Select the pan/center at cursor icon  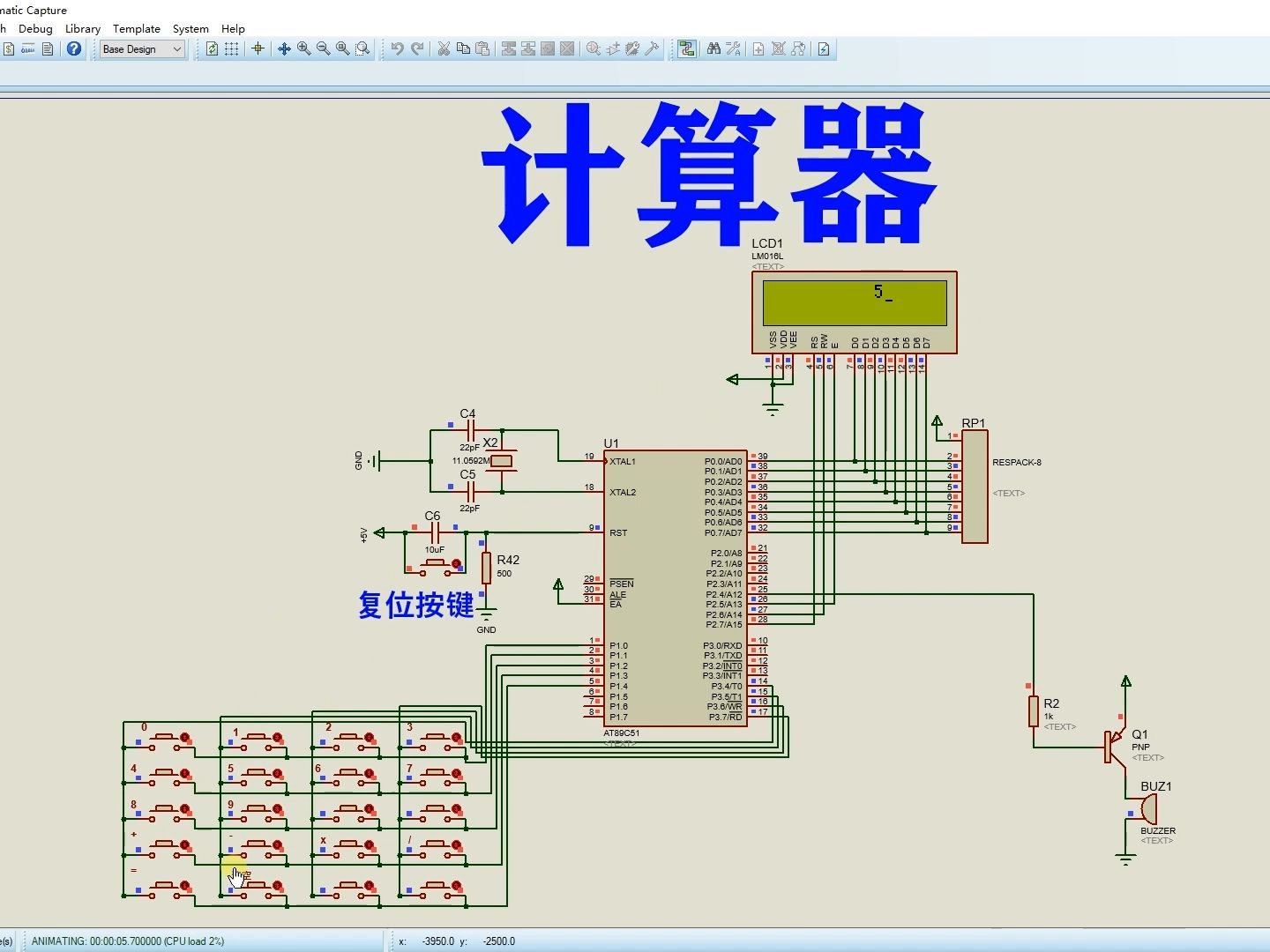coord(284,49)
